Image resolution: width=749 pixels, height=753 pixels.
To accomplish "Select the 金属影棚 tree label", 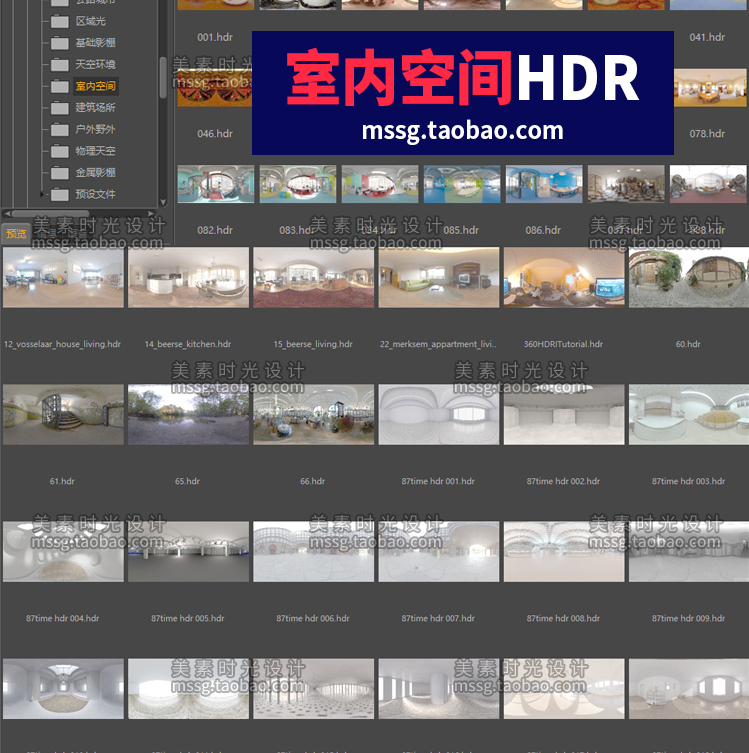I will 95,172.
